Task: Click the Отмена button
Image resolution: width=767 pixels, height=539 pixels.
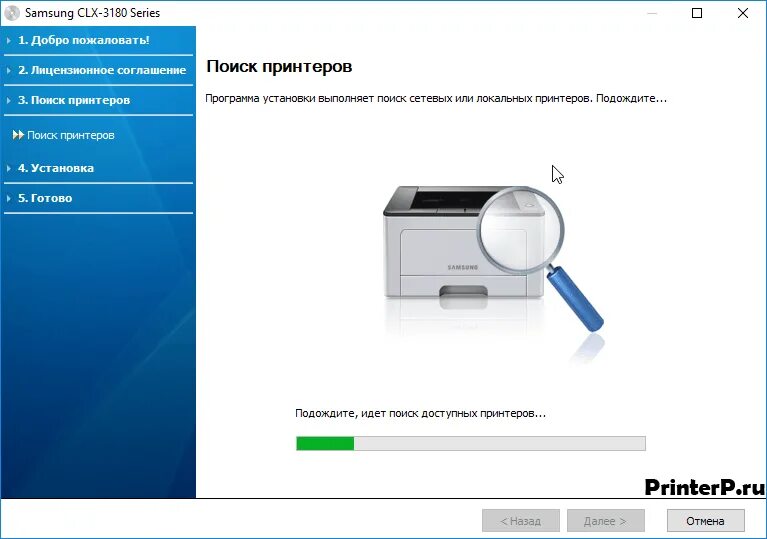Action: [x=705, y=521]
